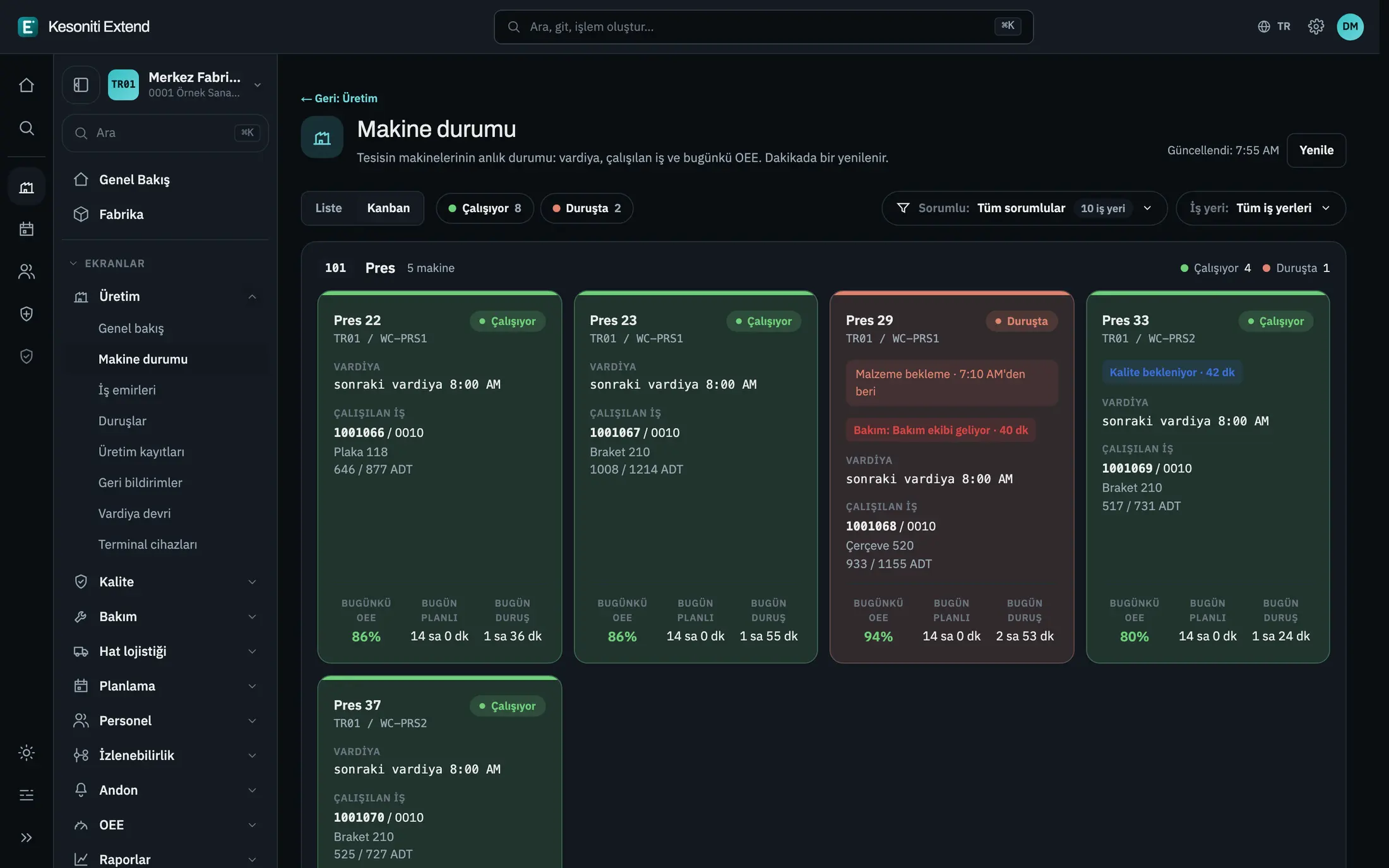Image resolution: width=1389 pixels, height=868 pixels.
Task: Open the calendar icon in left rail
Action: pos(27,229)
